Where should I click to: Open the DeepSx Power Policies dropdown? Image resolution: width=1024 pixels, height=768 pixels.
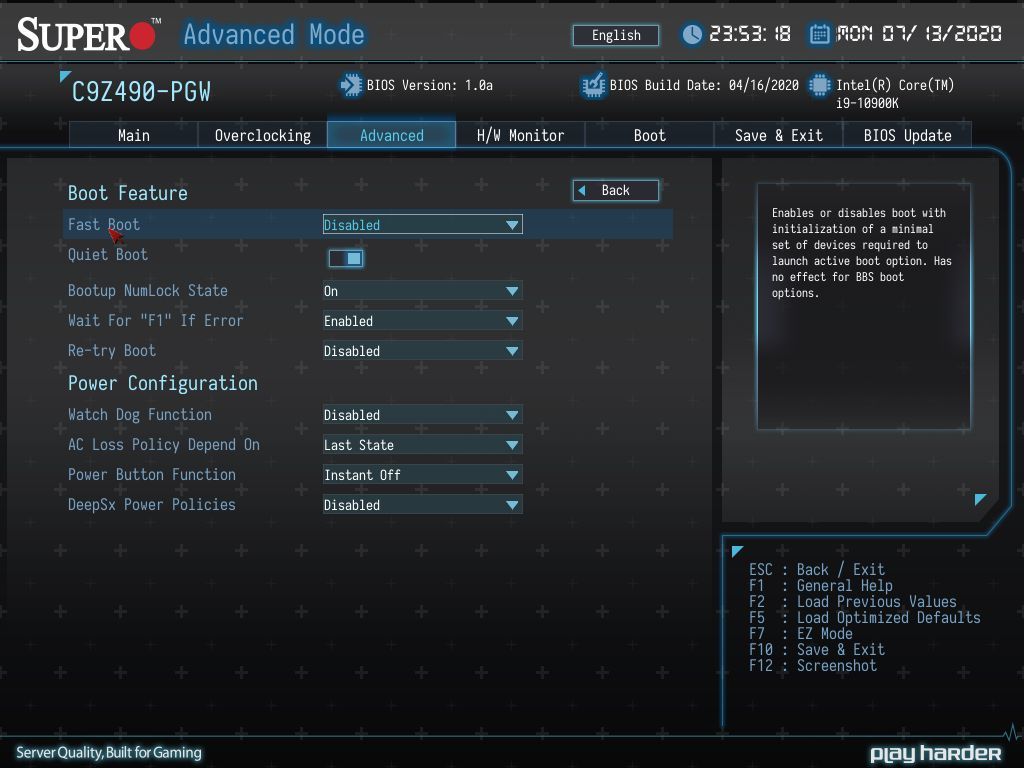423,505
